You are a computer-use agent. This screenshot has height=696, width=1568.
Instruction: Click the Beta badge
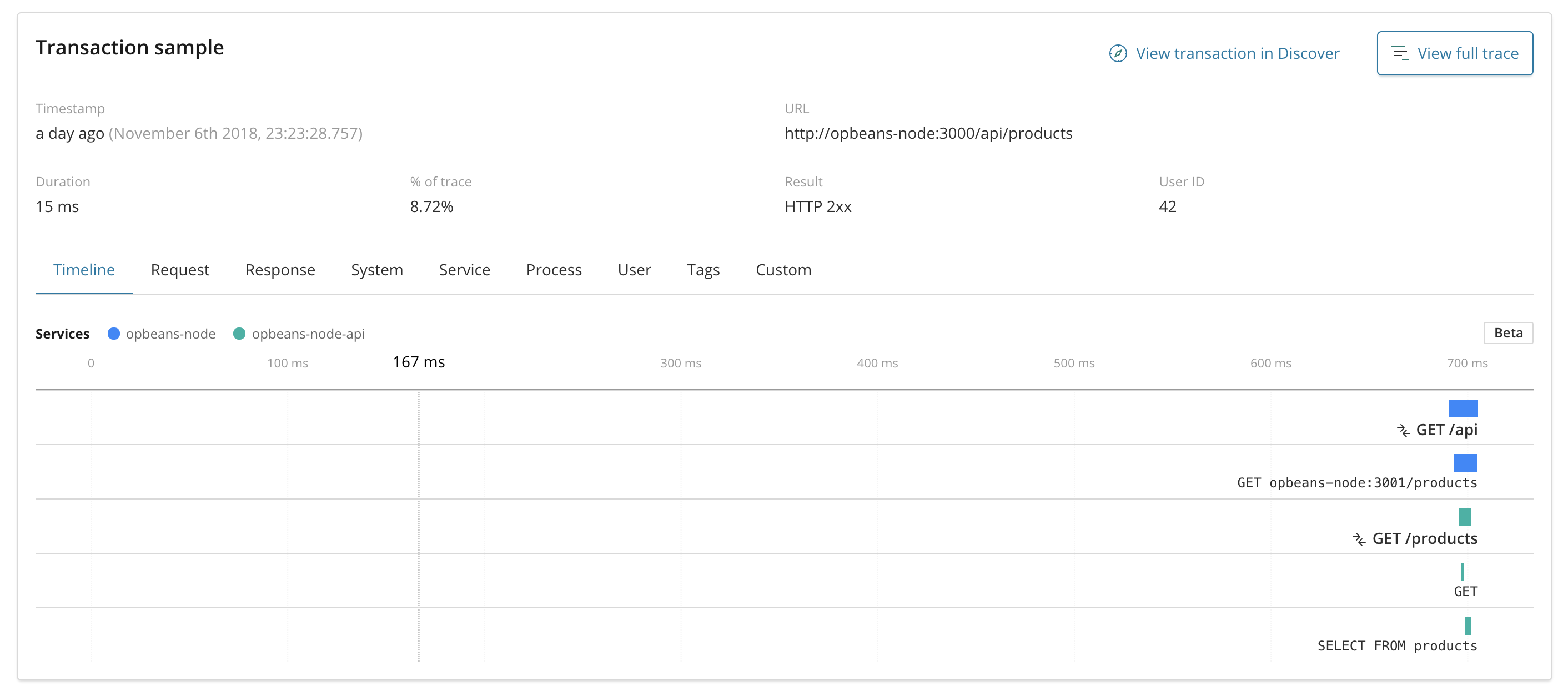pyautogui.click(x=1507, y=333)
